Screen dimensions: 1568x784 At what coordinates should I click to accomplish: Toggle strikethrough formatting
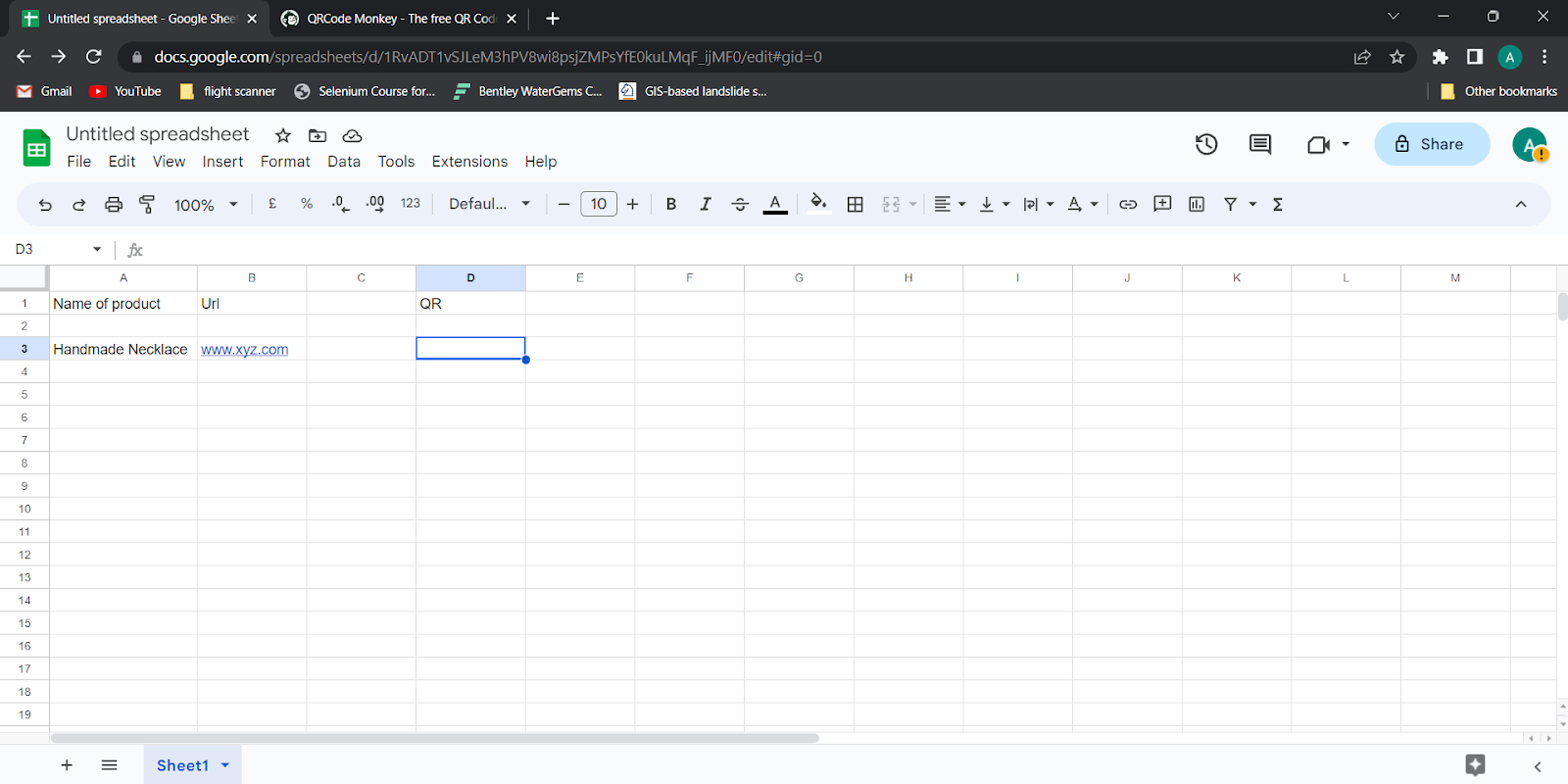[740, 204]
